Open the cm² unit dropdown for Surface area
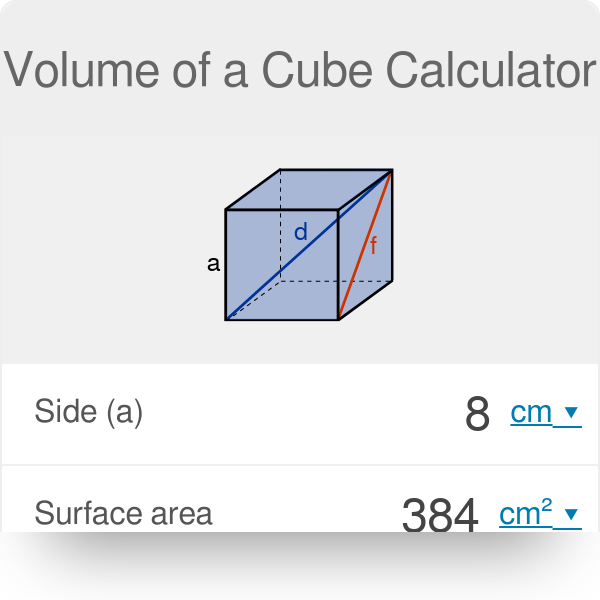600x600 pixels. pyautogui.click(x=526, y=513)
